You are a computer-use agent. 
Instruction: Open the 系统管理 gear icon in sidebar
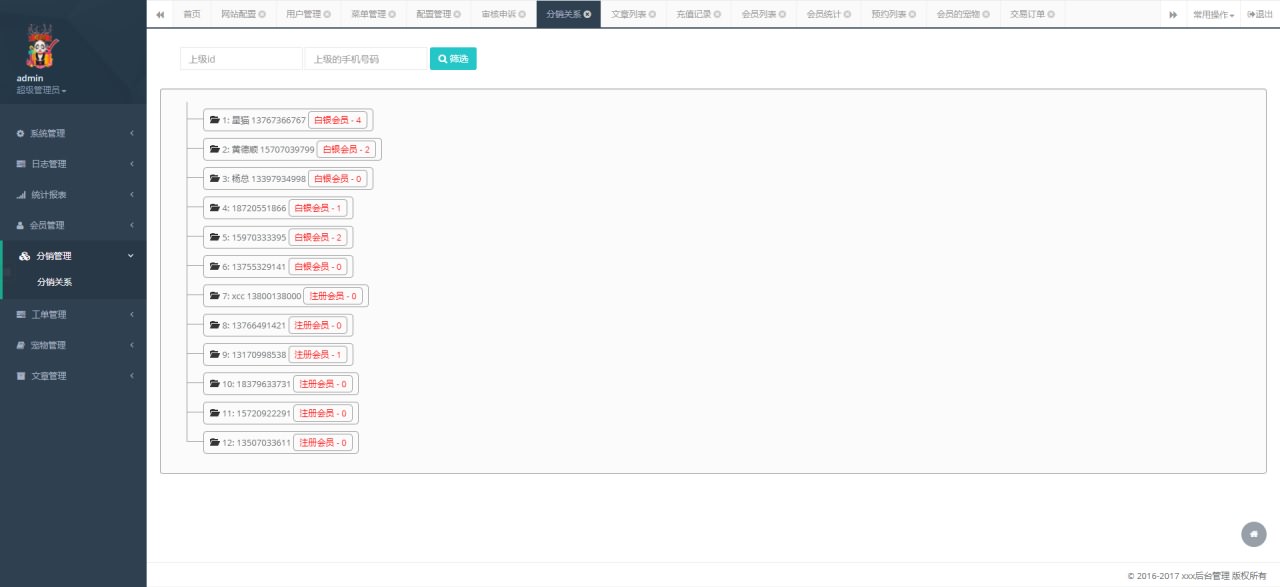(x=21, y=133)
